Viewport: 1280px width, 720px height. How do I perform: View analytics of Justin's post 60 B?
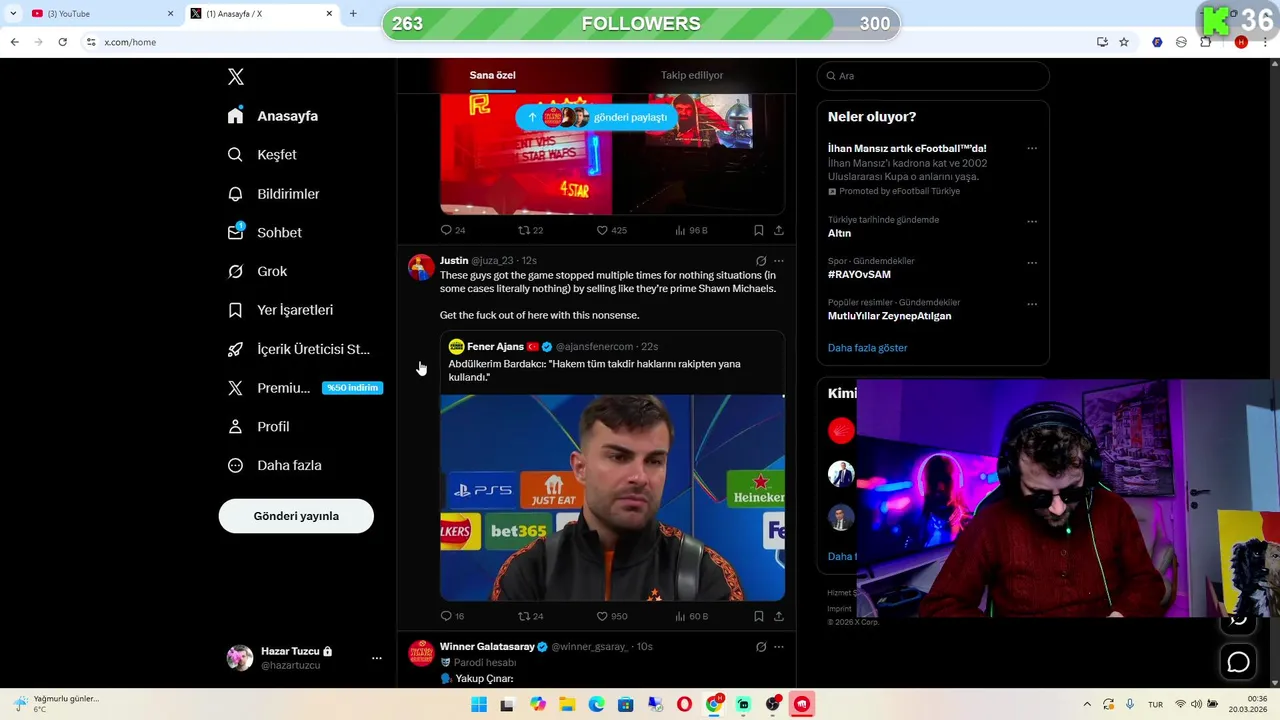click(691, 617)
